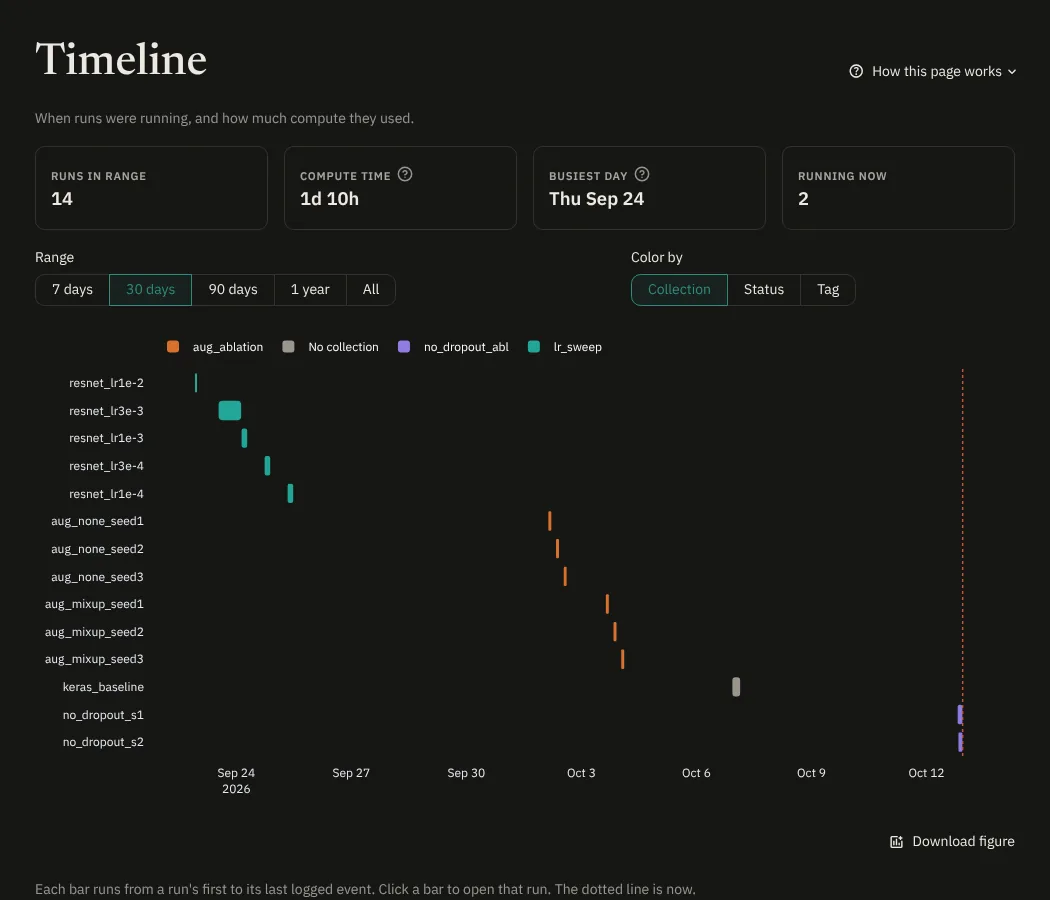Click the help circle icon beside How this page works
The image size is (1050, 900).
click(x=856, y=71)
